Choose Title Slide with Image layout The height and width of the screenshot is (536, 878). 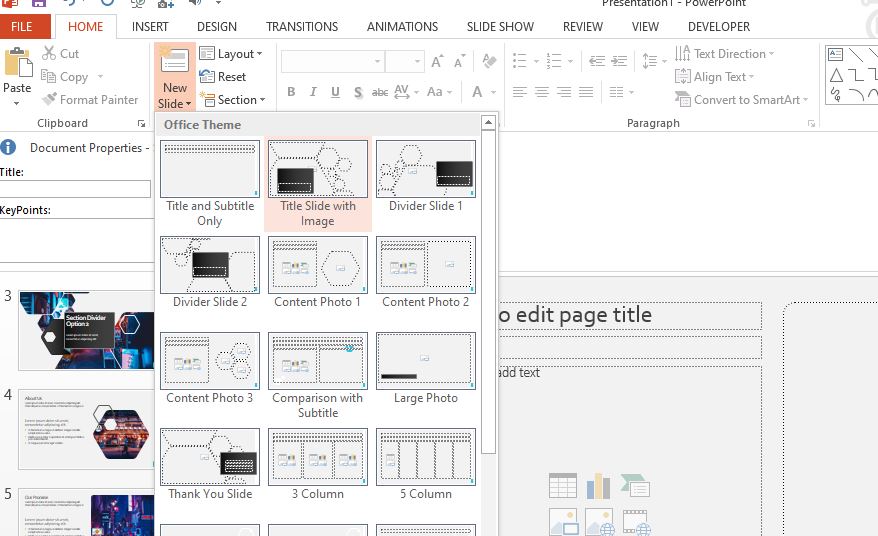(x=317, y=184)
